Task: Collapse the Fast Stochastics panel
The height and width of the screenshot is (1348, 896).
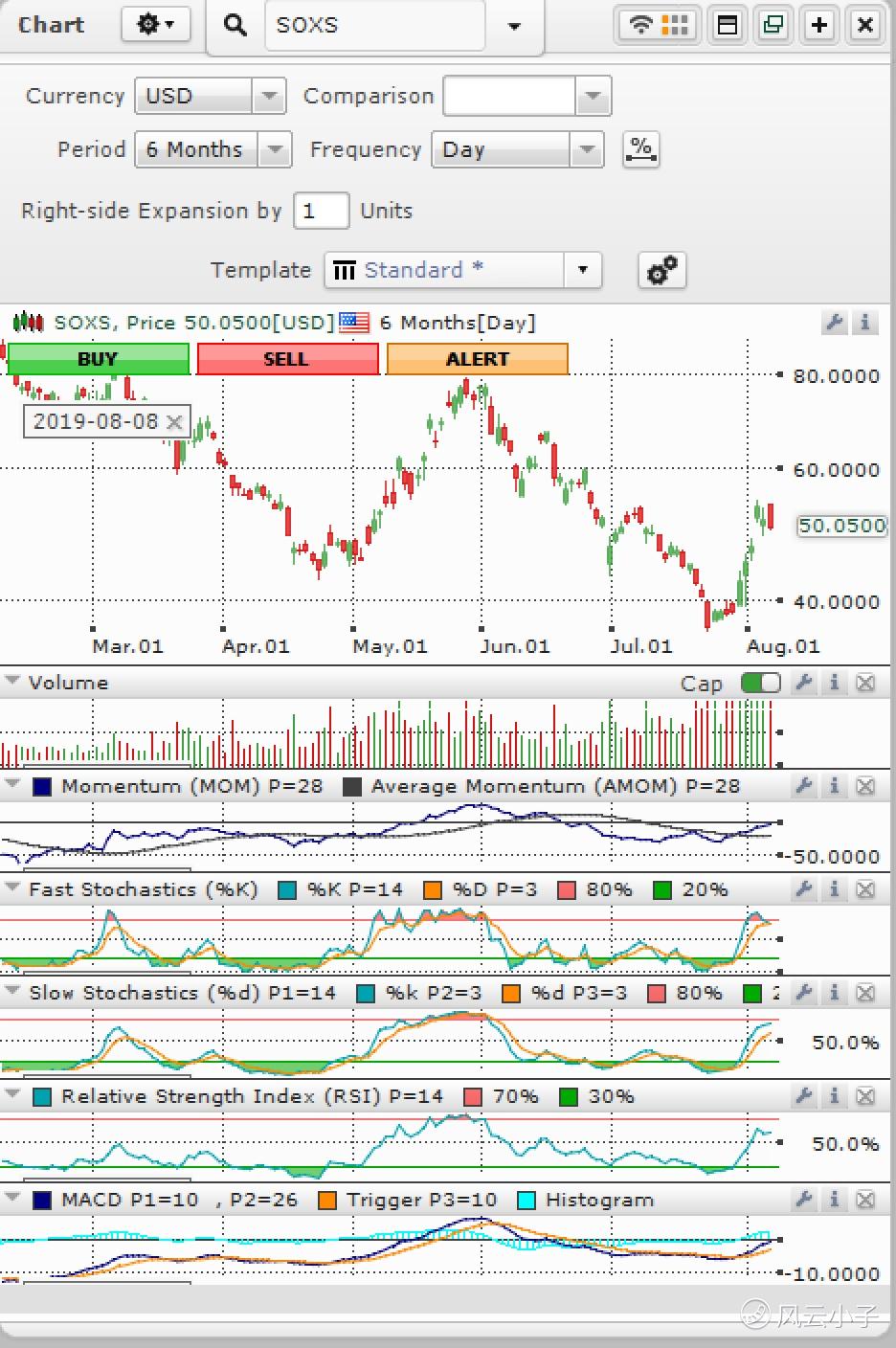Action: (x=12, y=888)
